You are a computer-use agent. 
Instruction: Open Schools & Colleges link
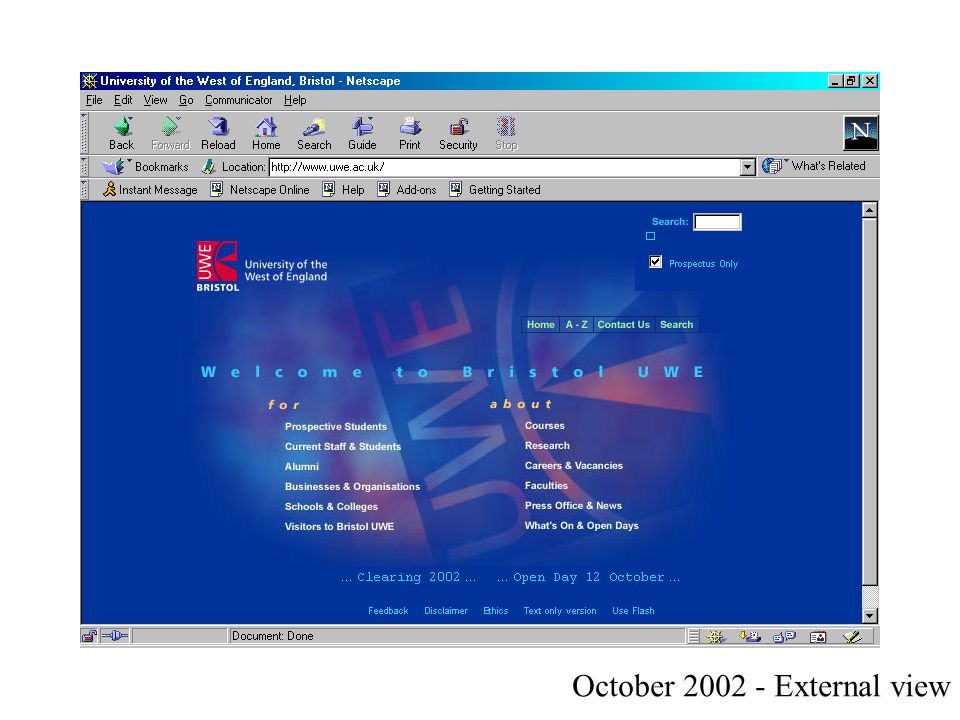click(x=331, y=506)
